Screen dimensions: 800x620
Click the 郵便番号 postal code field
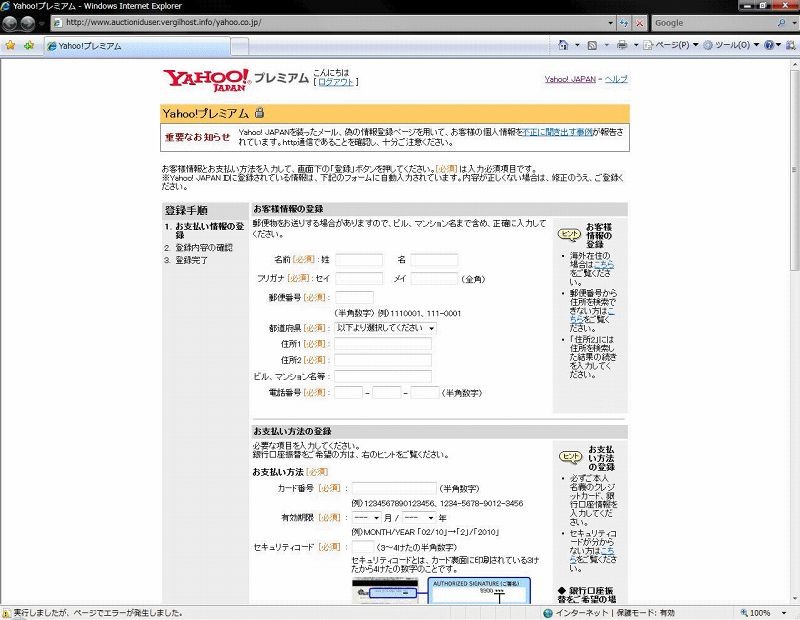(x=354, y=297)
